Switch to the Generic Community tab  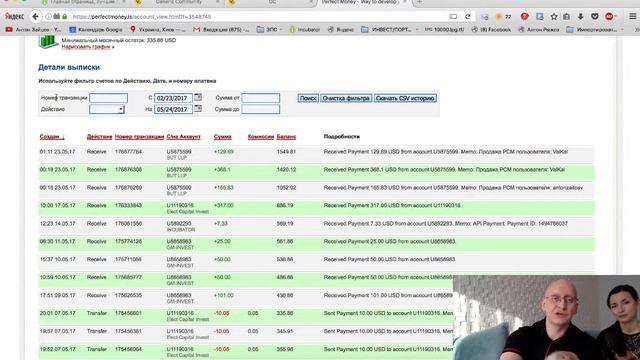(x=178, y=2)
